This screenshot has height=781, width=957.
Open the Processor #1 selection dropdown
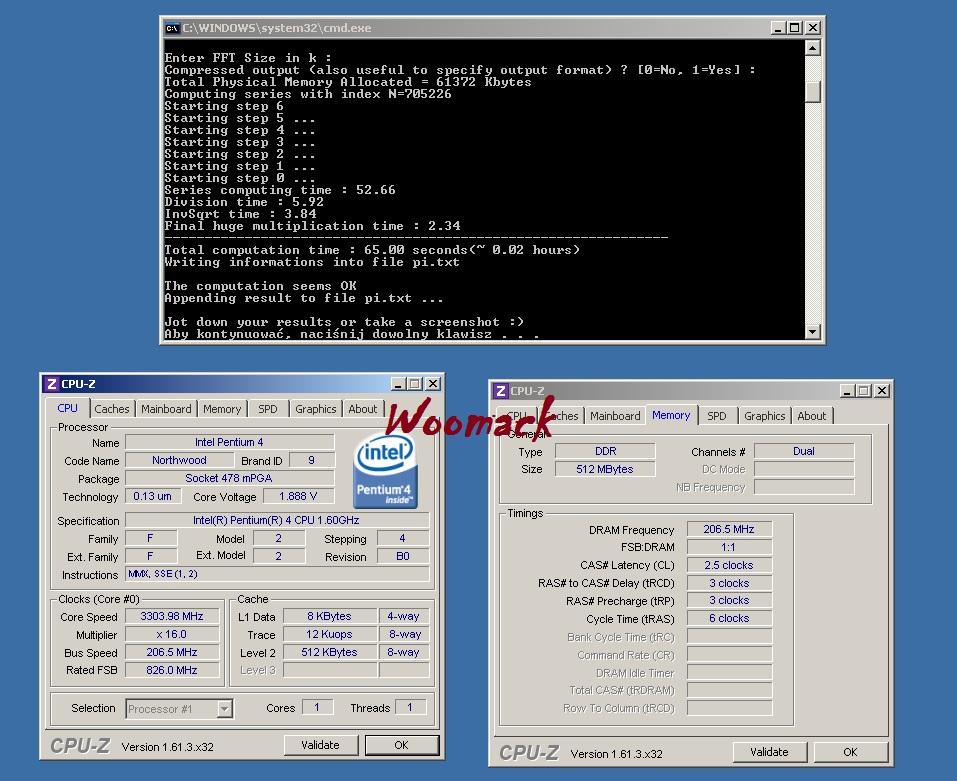point(225,708)
